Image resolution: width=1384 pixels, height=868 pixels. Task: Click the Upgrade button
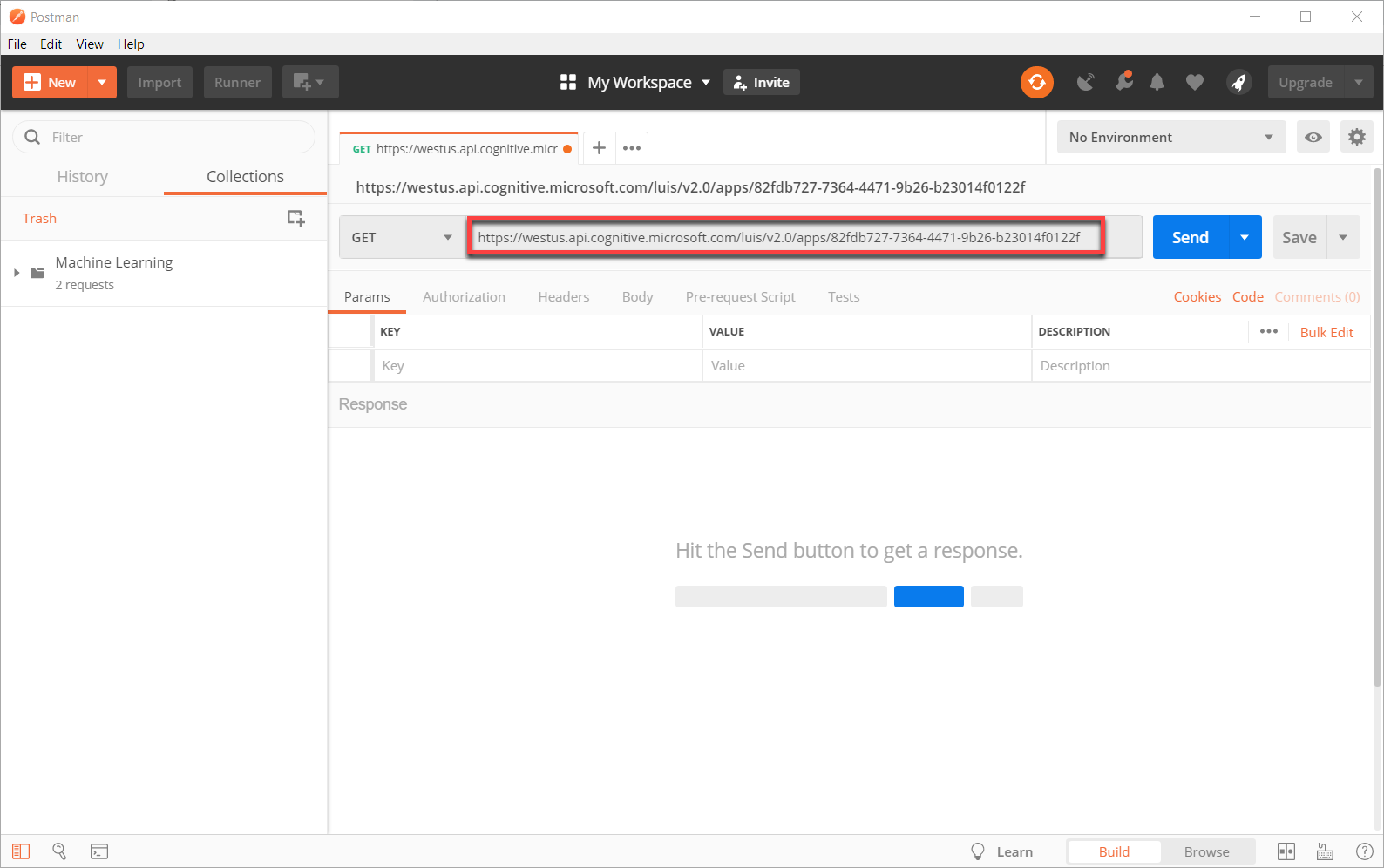(x=1306, y=82)
